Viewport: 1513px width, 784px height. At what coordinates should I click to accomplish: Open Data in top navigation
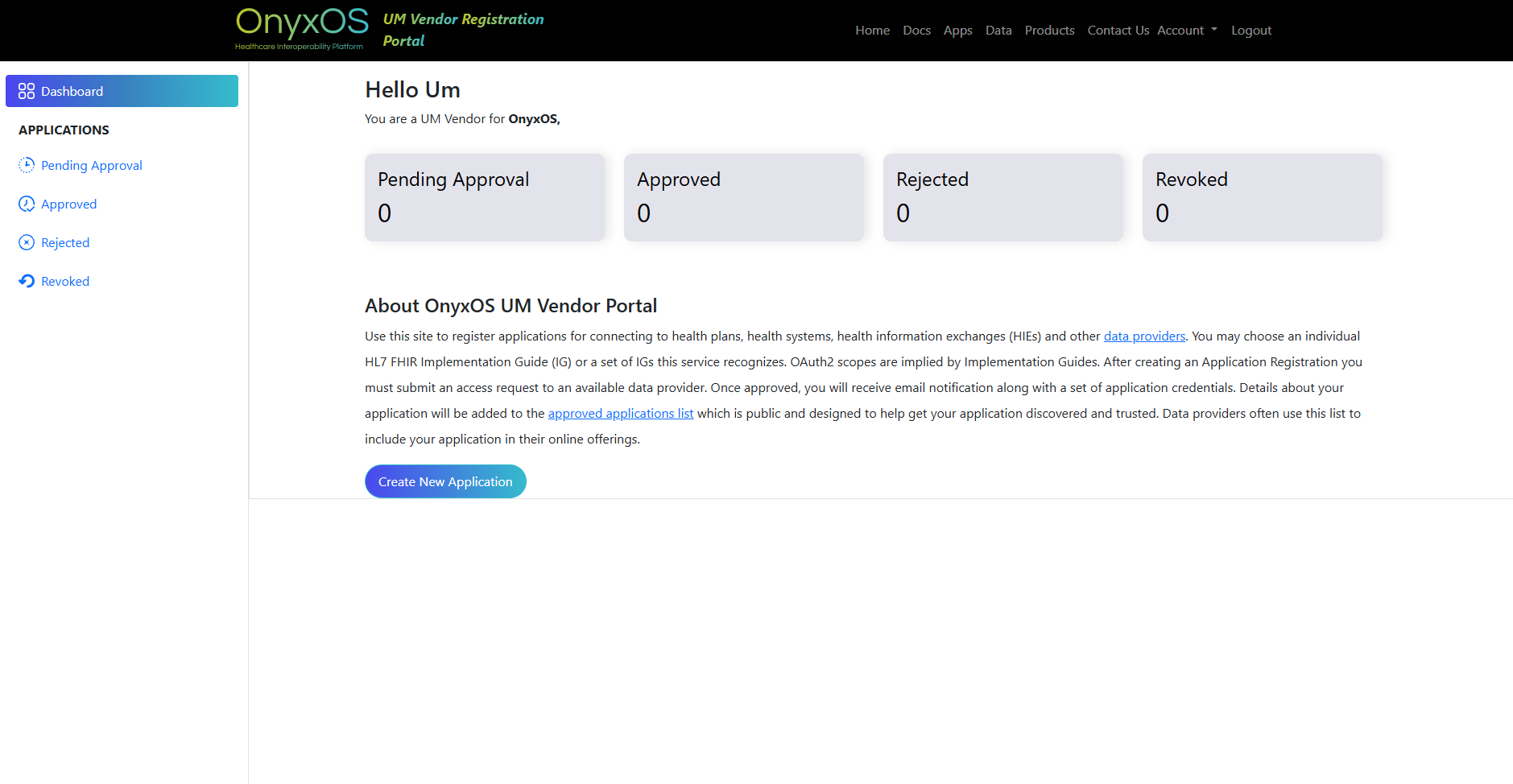(998, 30)
